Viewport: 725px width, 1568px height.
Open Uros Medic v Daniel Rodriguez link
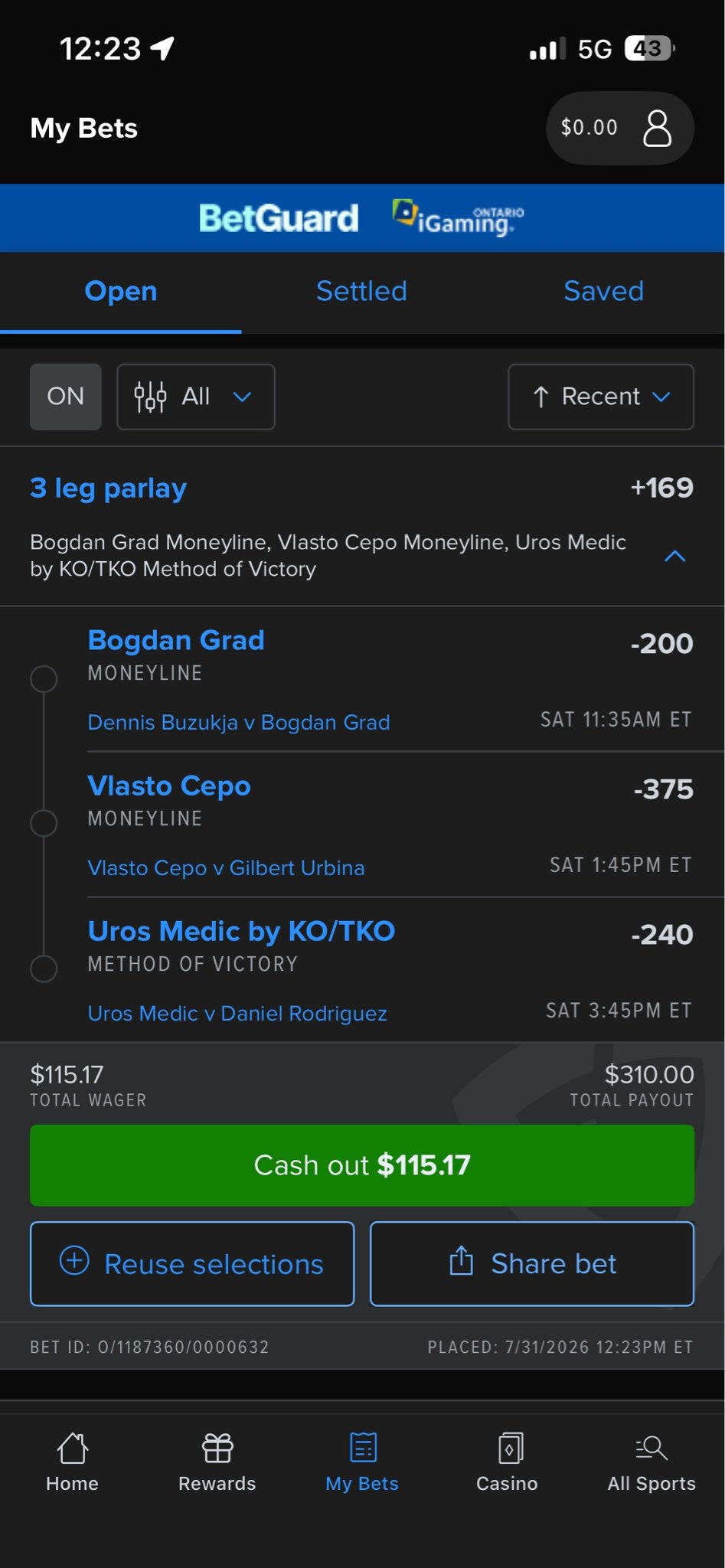[237, 1013]
